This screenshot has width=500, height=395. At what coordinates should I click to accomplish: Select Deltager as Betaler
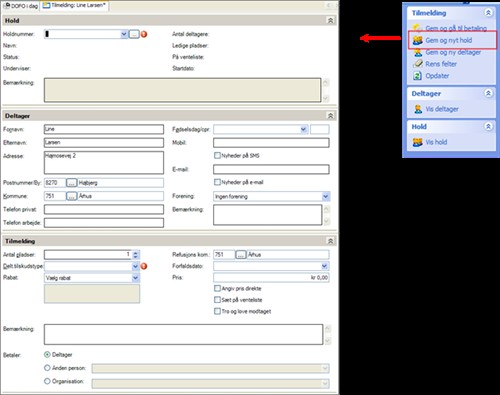click(47, 355)
